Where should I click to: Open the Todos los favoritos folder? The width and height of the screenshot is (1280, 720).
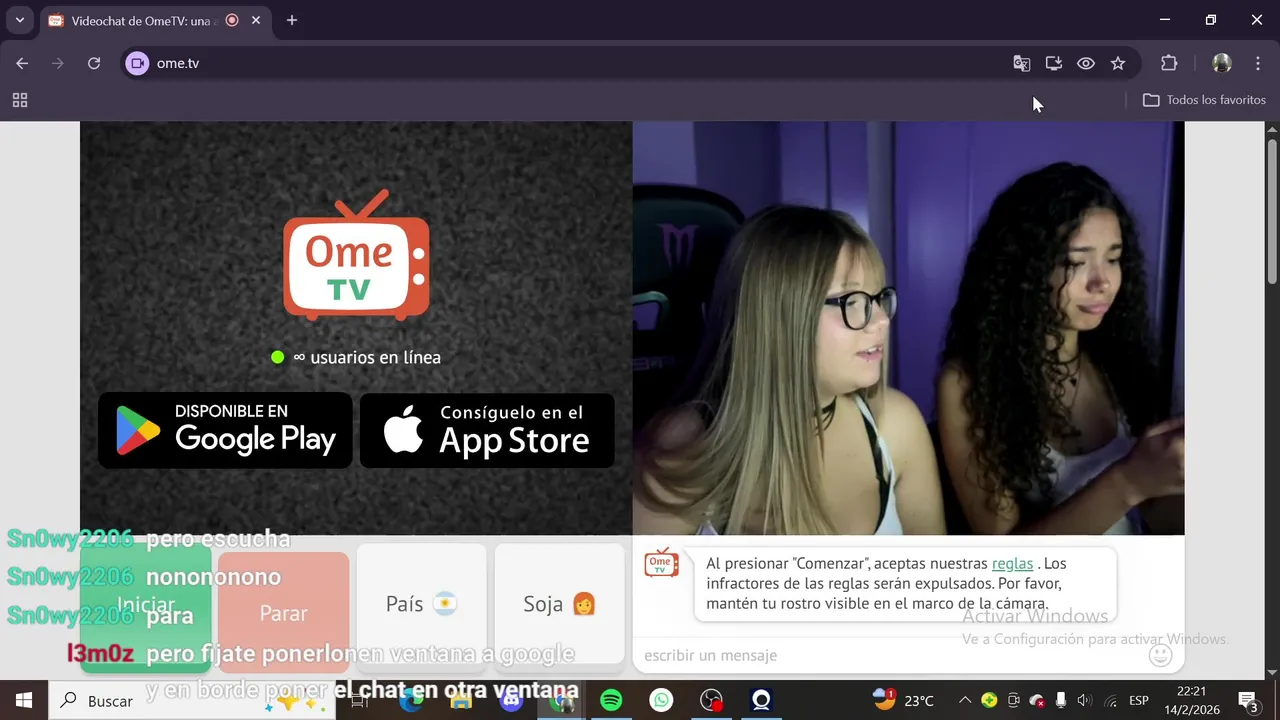coord(1205,100)
